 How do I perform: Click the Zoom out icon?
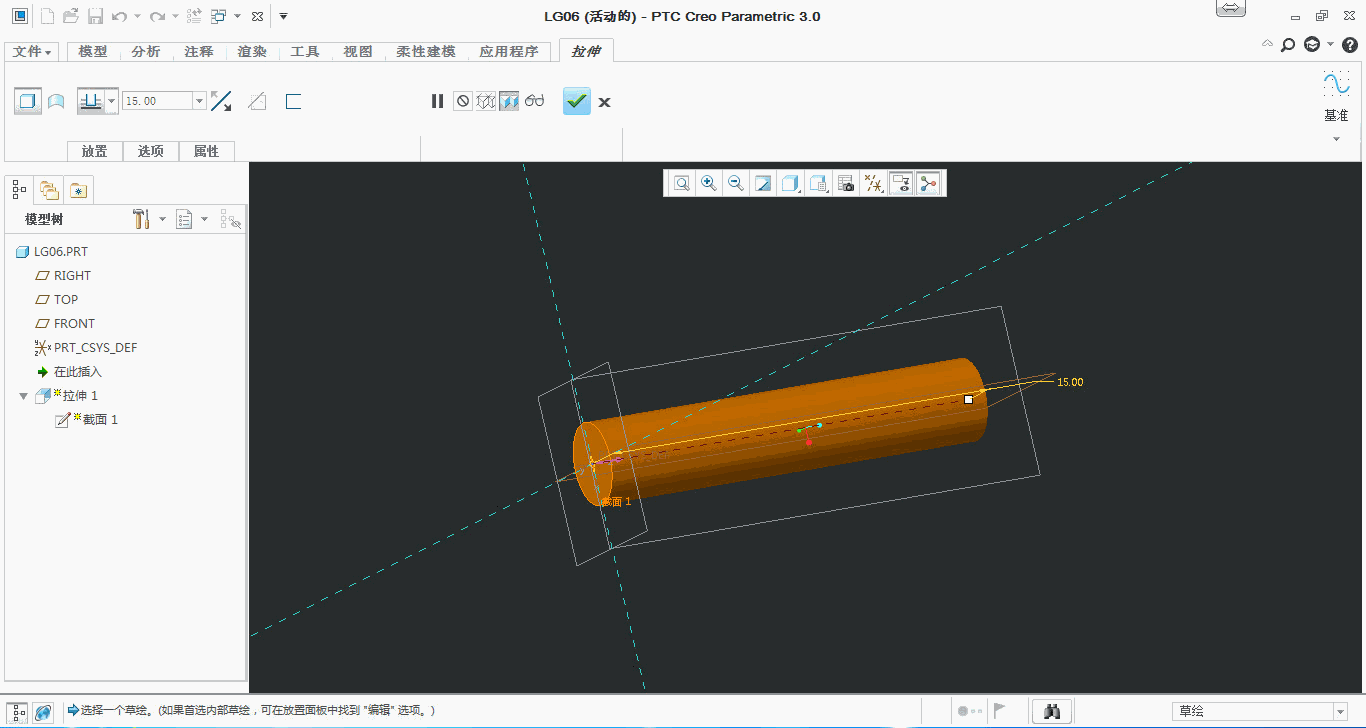736,183
